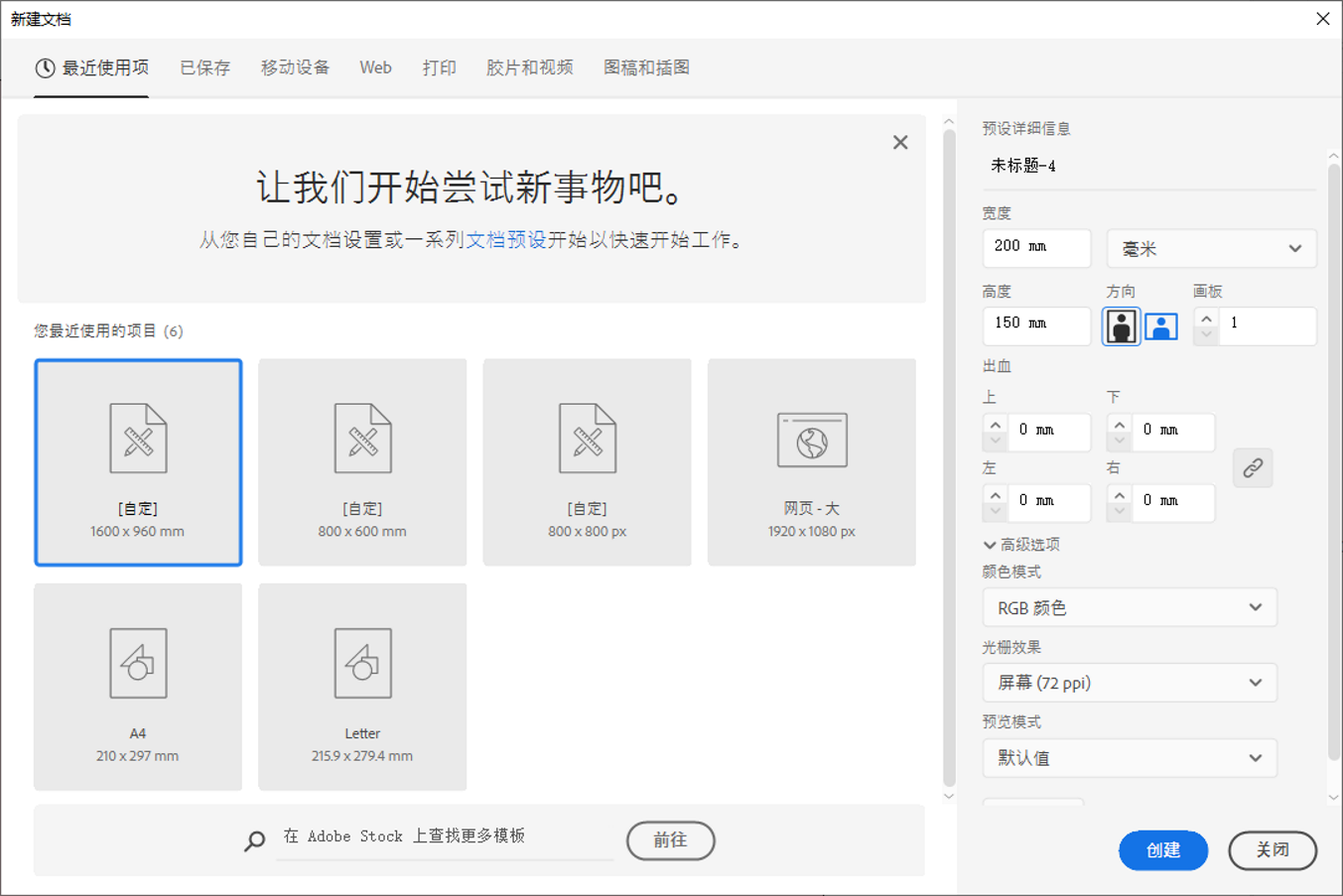Open the 预览模式 默认值 dropdown
The image size is (1343, 896).
(1130, 758)
